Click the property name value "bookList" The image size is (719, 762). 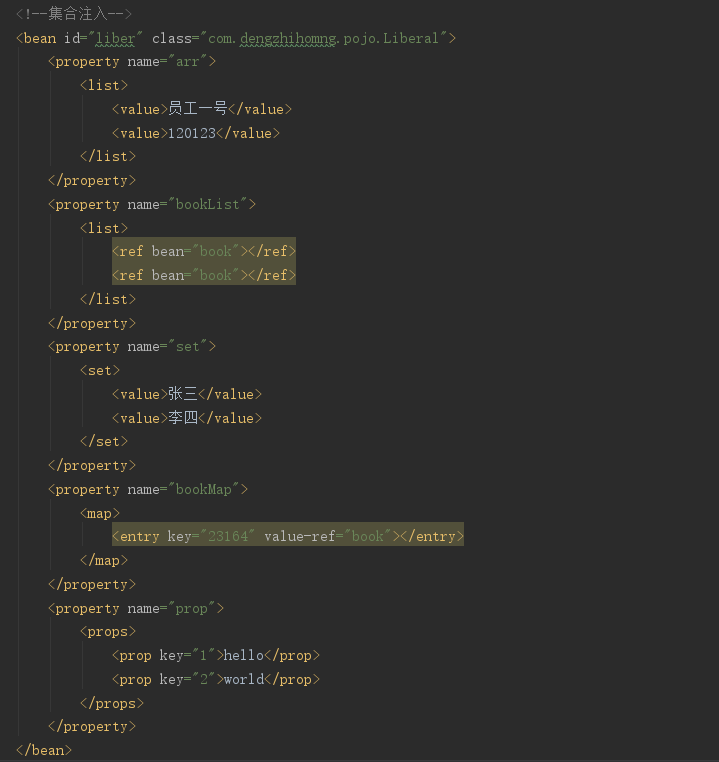[207, 205]
